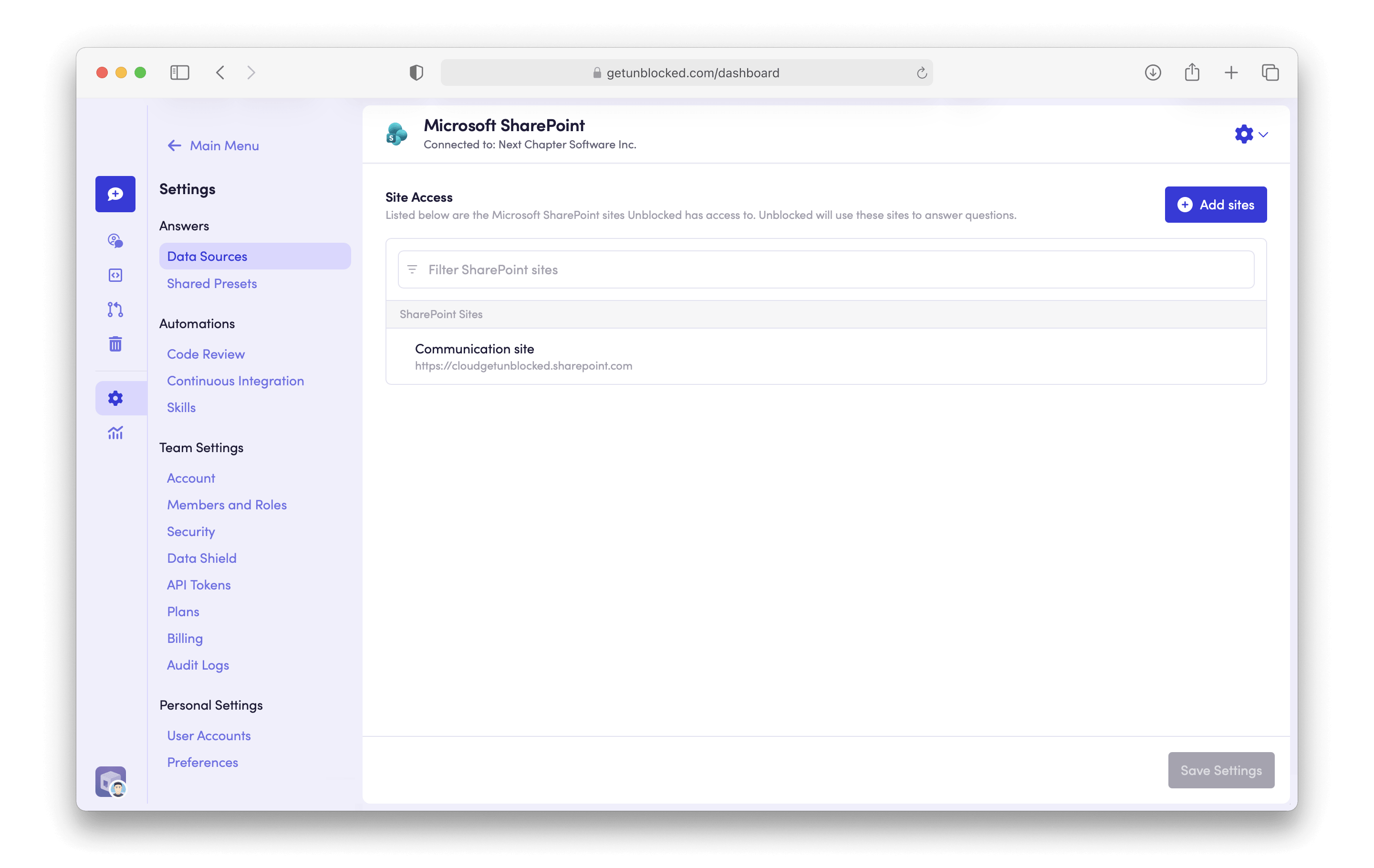Select Data Sources in settings menu
The image size is (1374, 868).
pyautogui.click(x=255, y=256)
